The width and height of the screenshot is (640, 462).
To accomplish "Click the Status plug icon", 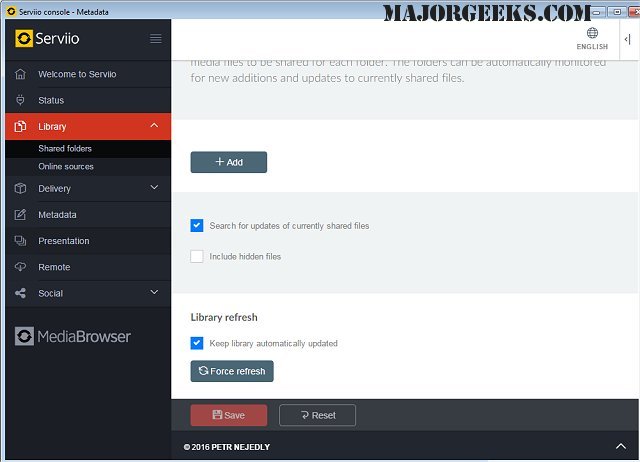I will pos(20,100).
